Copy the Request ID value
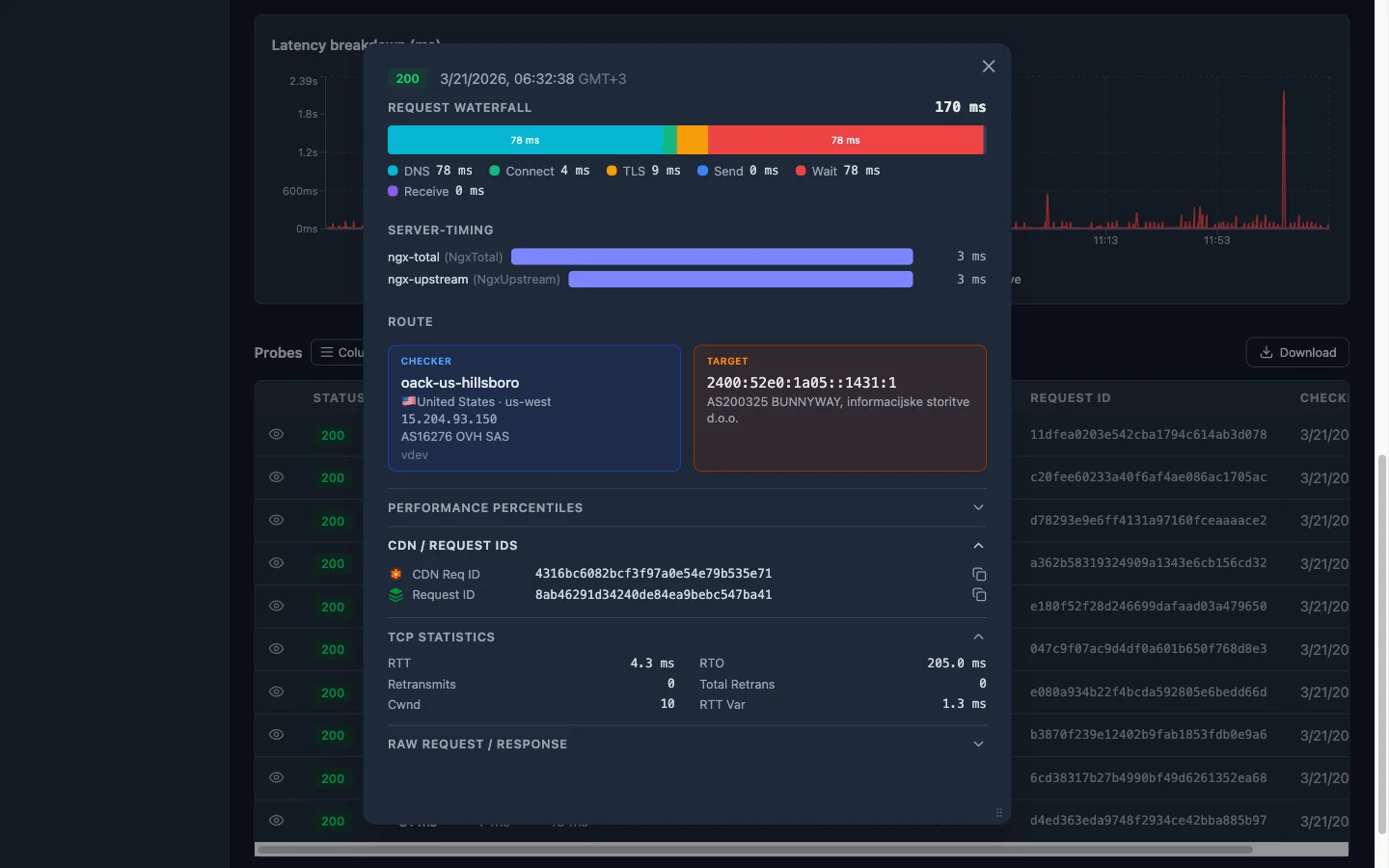The width and height of the screenshot is (1389, 868). (x=978, y=595)
